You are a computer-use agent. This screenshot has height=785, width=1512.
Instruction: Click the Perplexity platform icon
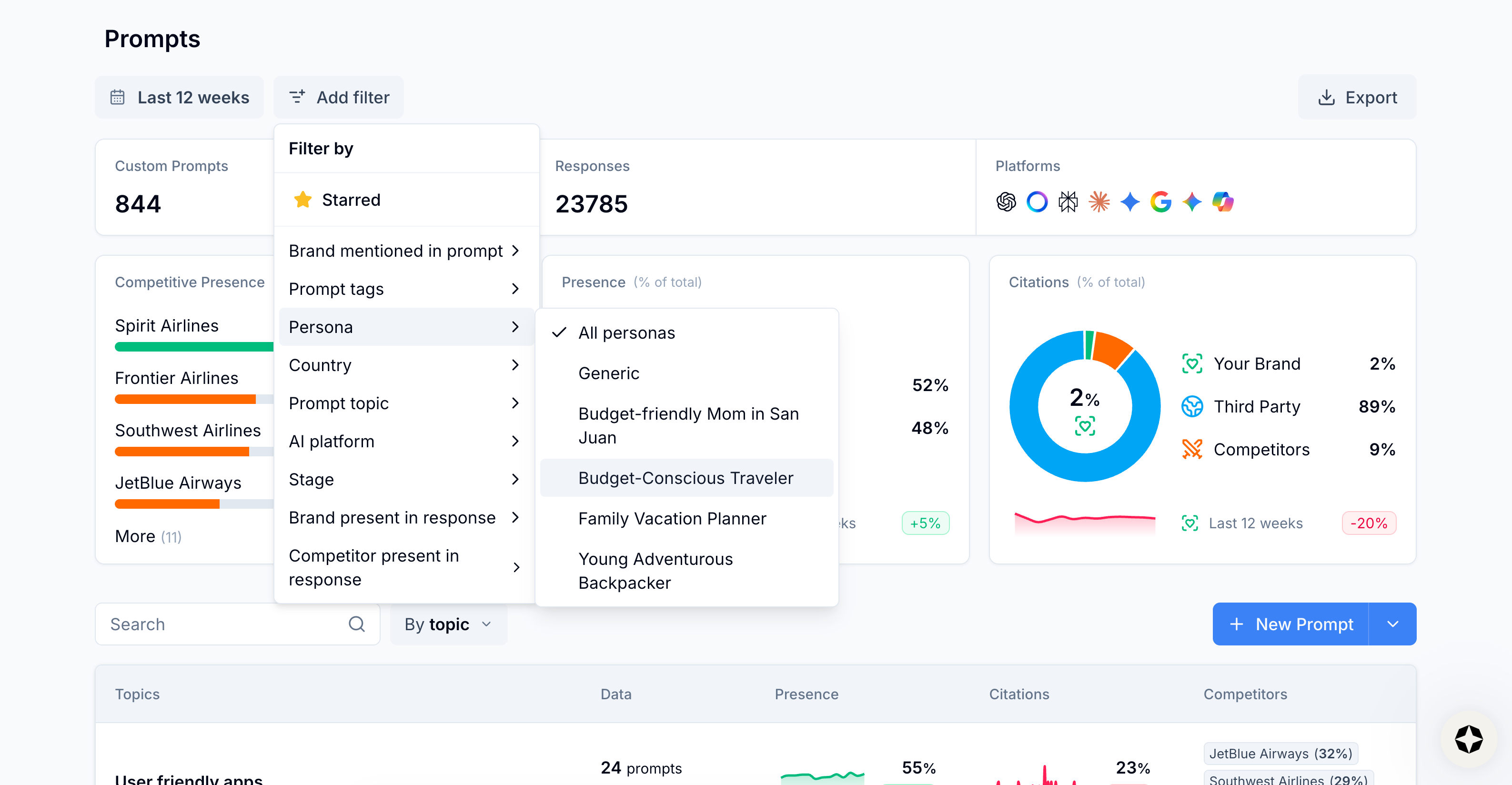(x=1068, y=202)
